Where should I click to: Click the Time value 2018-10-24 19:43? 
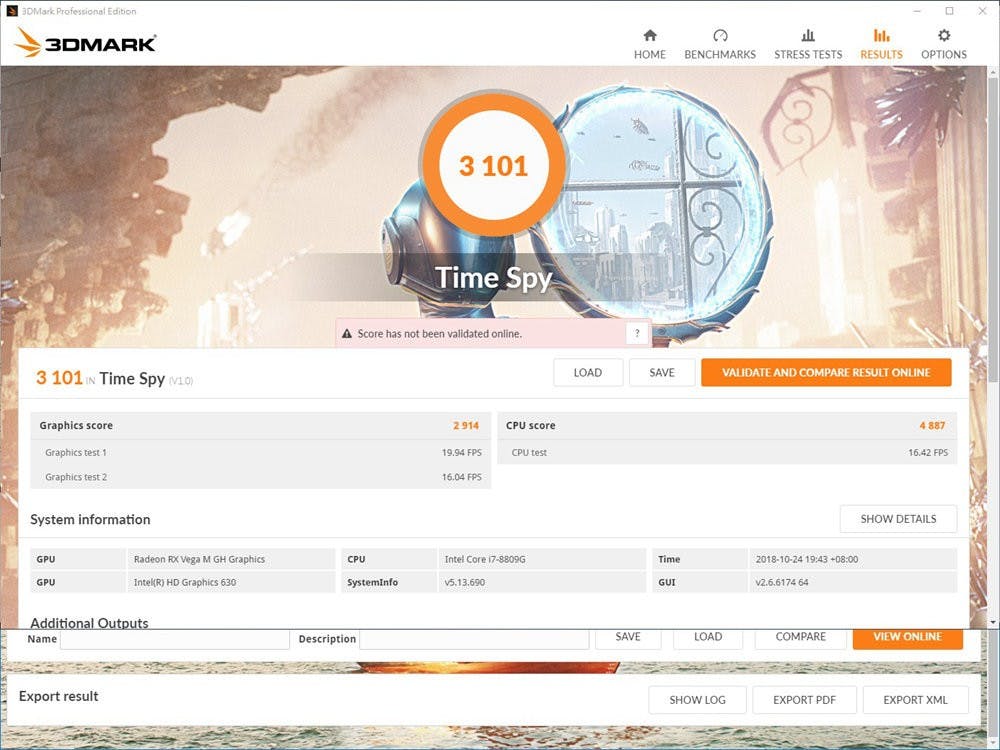click(x=807, y=559)
